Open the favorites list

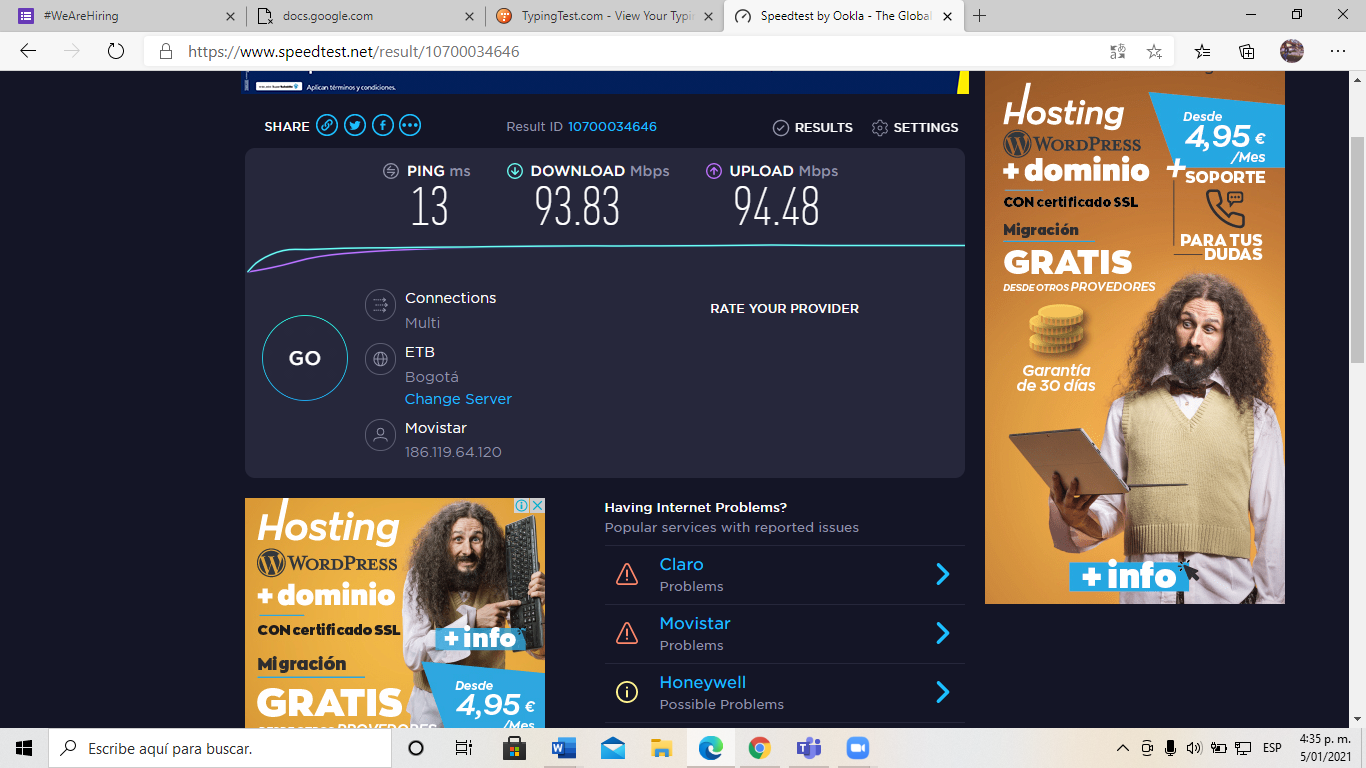pos(1203,51)
